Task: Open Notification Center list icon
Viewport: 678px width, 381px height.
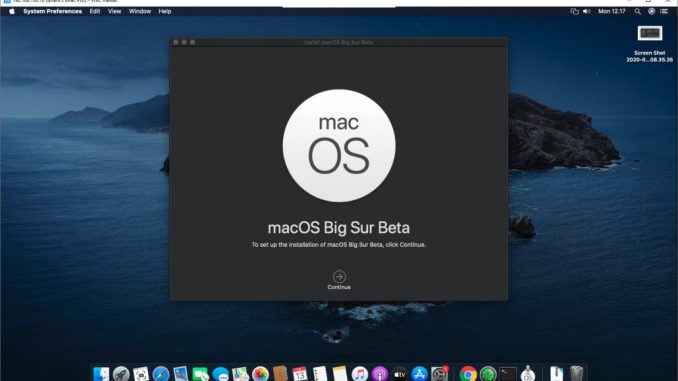Action: pyautogui.click(x=664, y=11)
